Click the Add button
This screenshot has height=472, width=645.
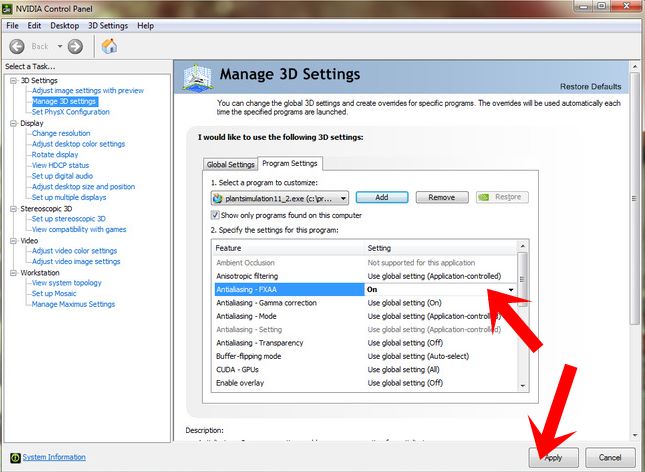(382, 197)
